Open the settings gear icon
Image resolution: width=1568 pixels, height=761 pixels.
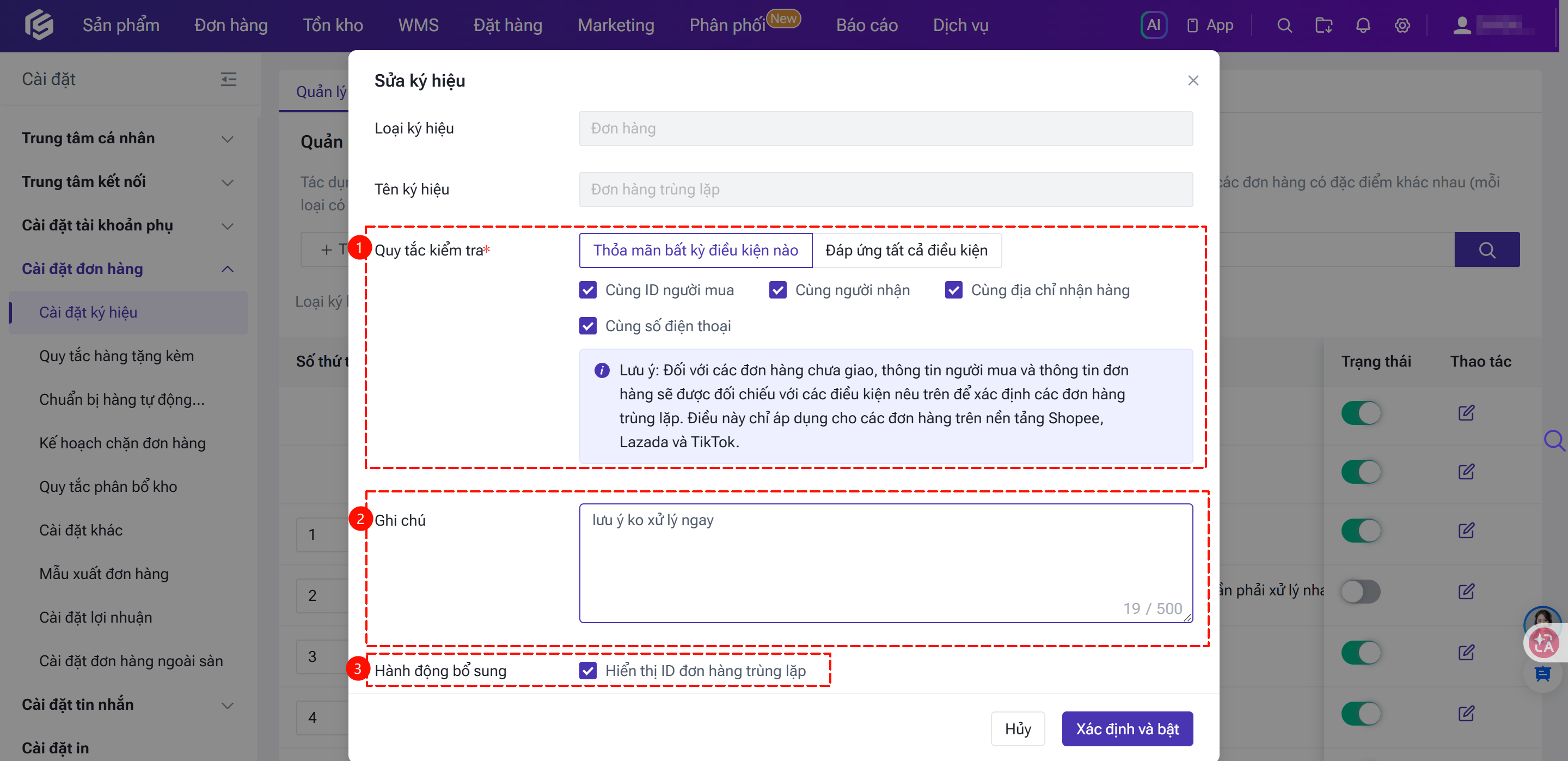tap(1402, 26)
